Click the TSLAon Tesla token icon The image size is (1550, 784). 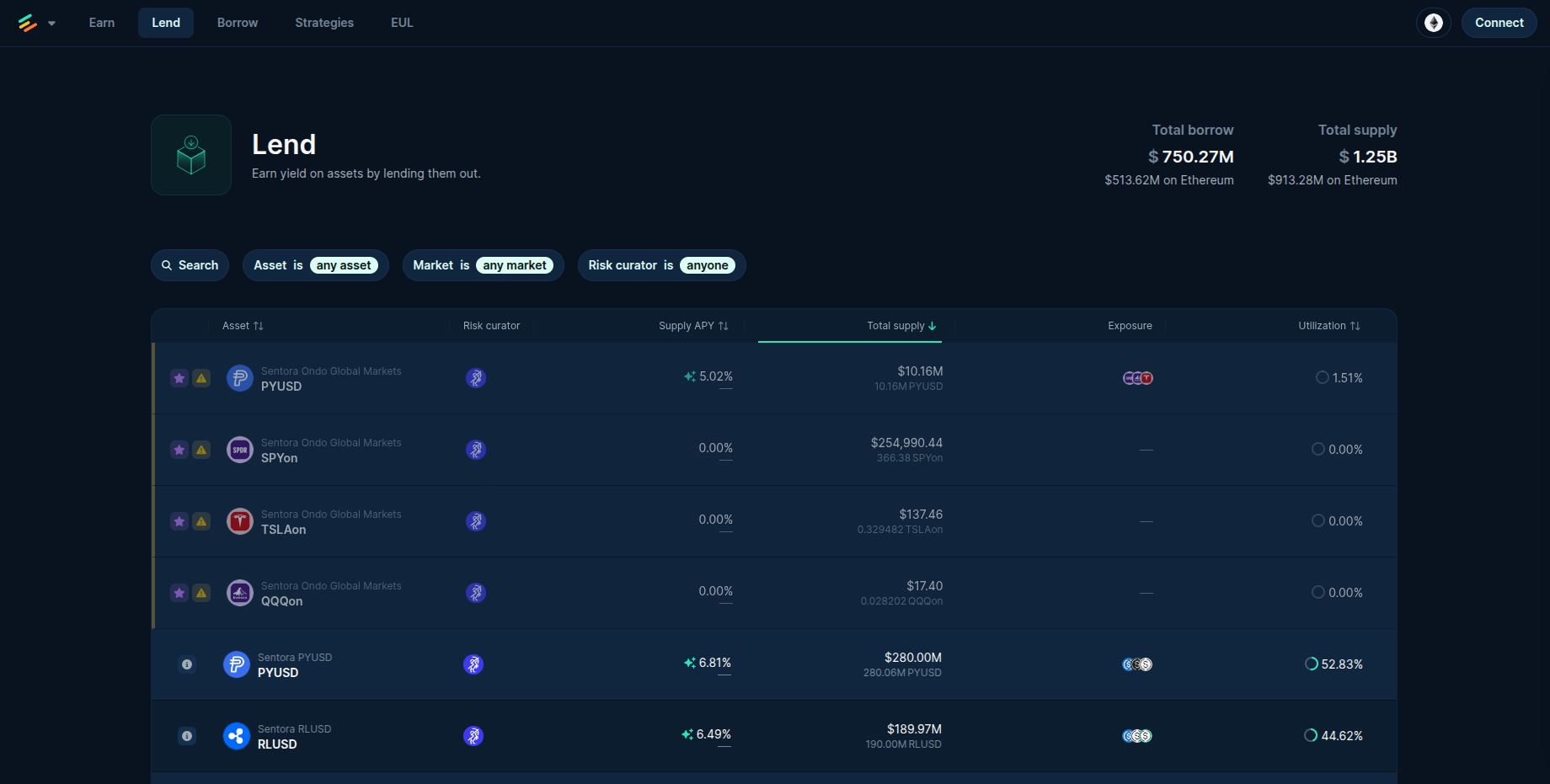[240, 521]
